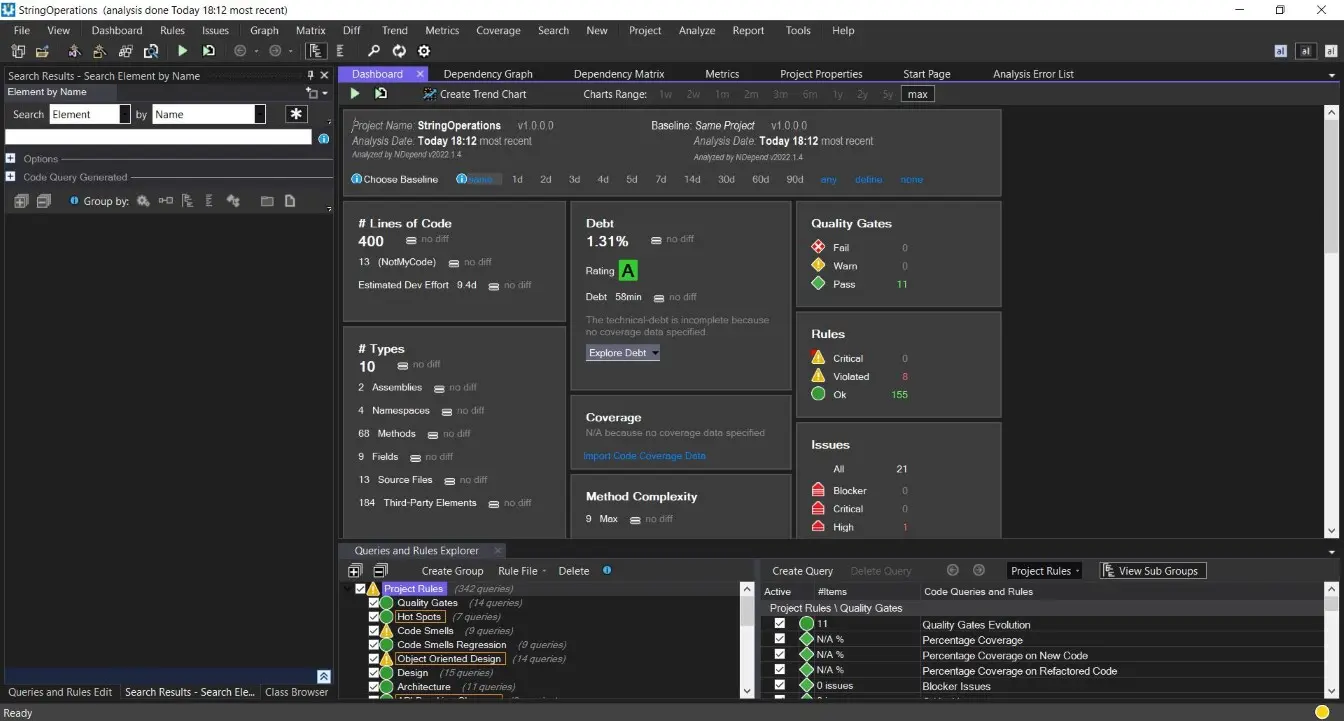
Task: Run analysis with the main toolbar green play icon
Action: click(182, 51)
